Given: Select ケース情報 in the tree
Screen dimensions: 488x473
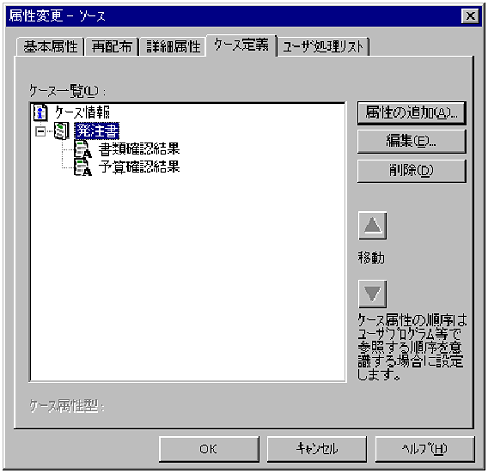Looking at the screenshot, I should (x=82, y=113).
